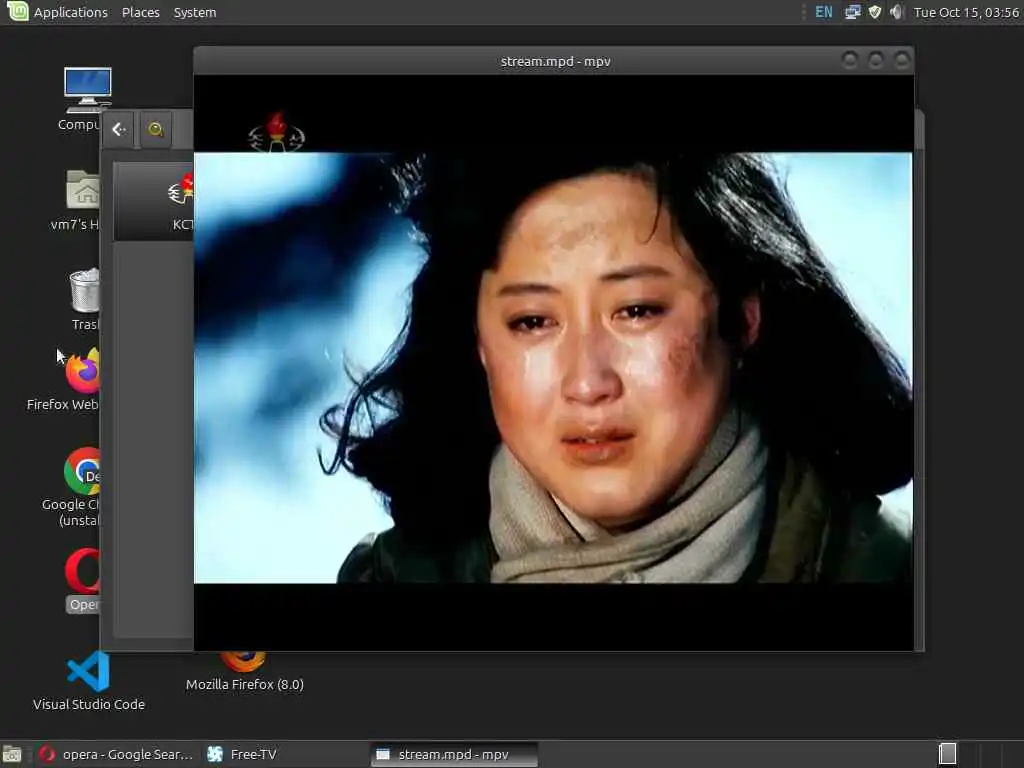Maximize the mpv window
The height and width of the screenshot is (768, 1024).
point(876,61)
